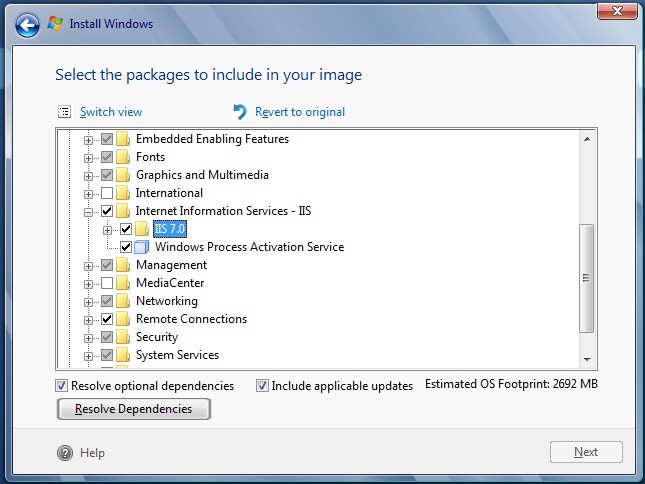Image resolution: width=645 pixels, height=484 pixels.
Task: Click the Switch view link
Action: click(111, 112)
